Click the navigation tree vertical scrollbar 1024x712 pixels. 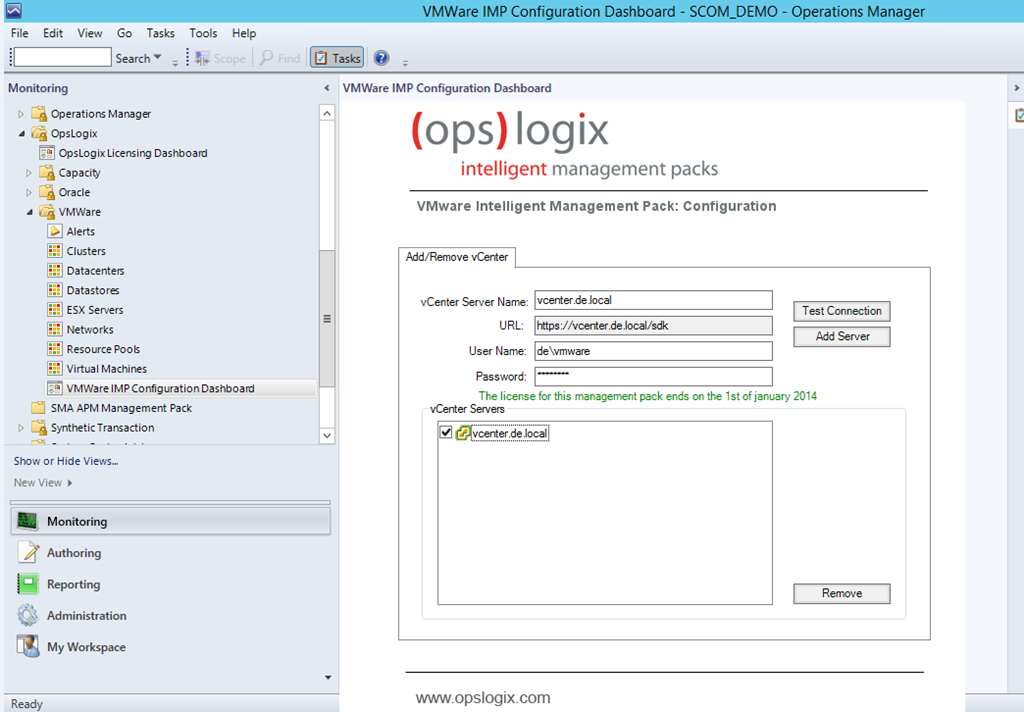pos(326,319)
